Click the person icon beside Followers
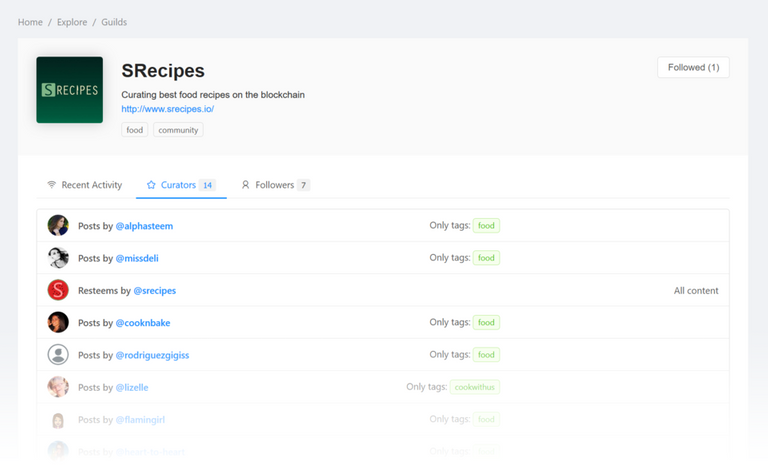This screenshot has width=768, height=468. pos(245,185)
